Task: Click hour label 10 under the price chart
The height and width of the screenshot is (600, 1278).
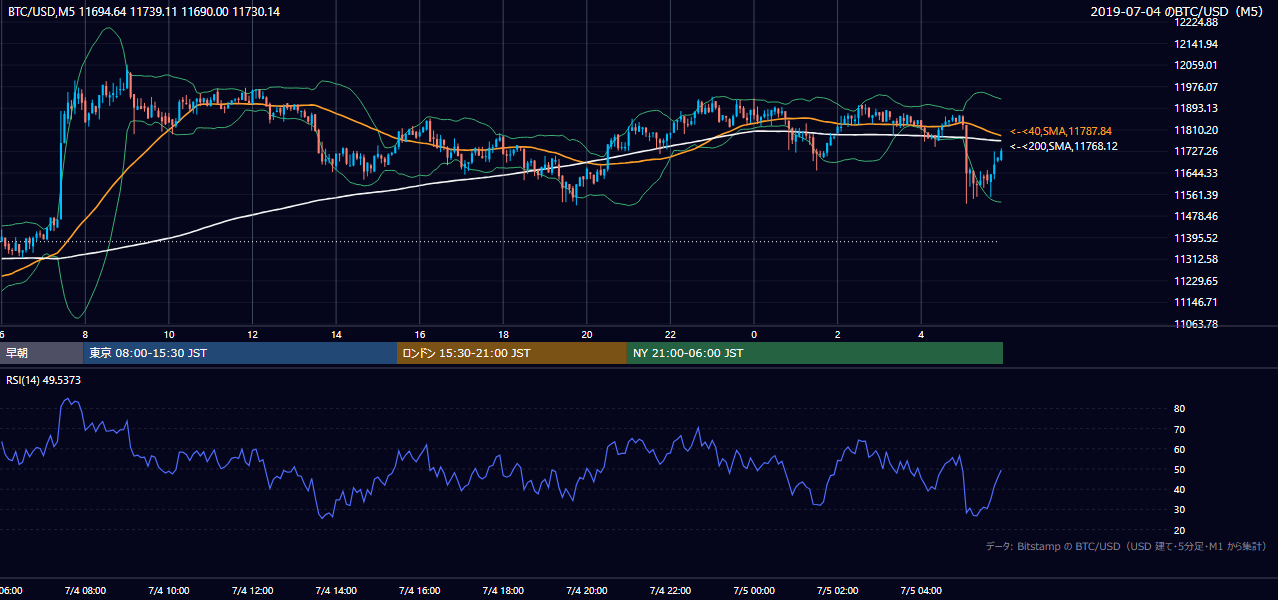Action: pos(169,334)
